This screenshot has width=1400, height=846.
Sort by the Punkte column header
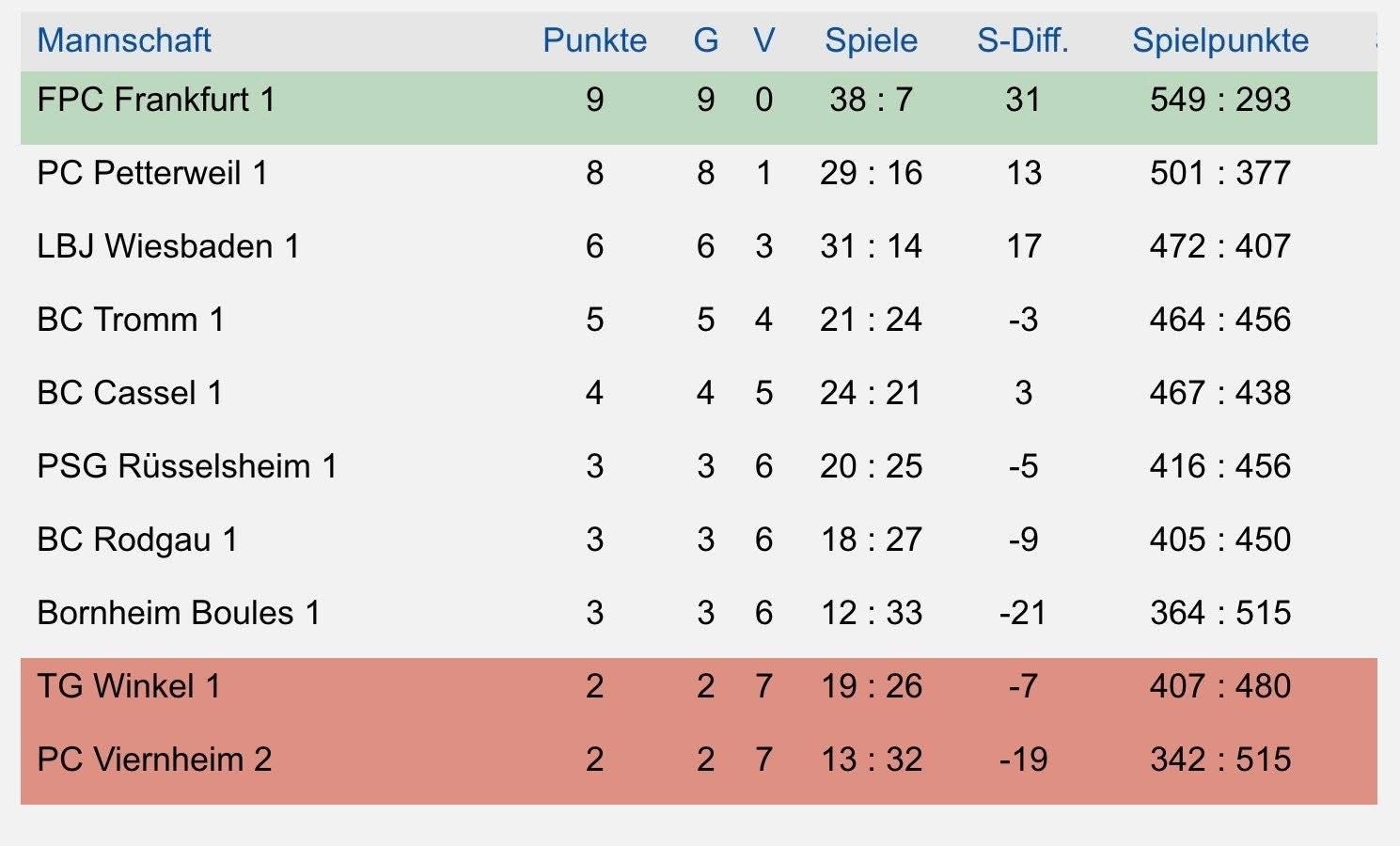click(x=595, y=40)
